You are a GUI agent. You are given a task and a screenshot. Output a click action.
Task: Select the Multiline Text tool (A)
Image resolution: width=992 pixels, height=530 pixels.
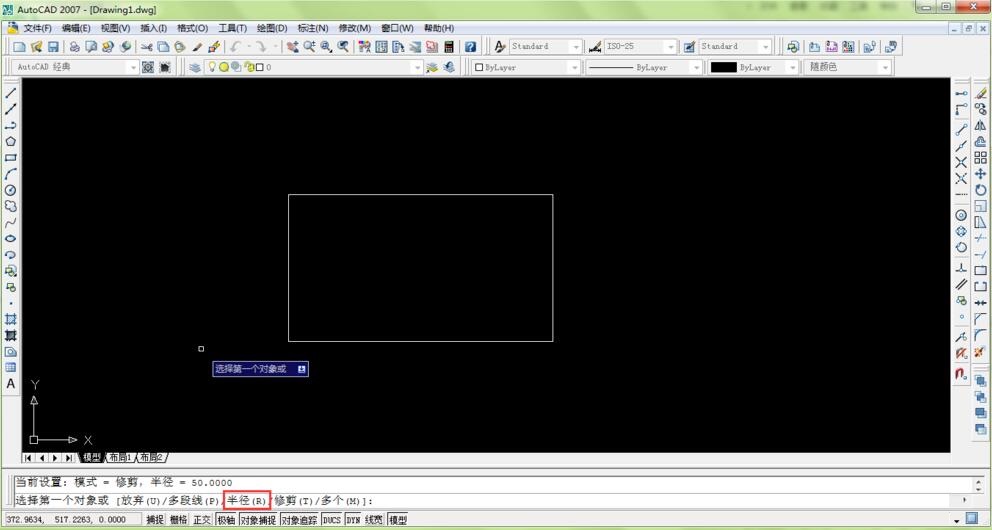11,383
